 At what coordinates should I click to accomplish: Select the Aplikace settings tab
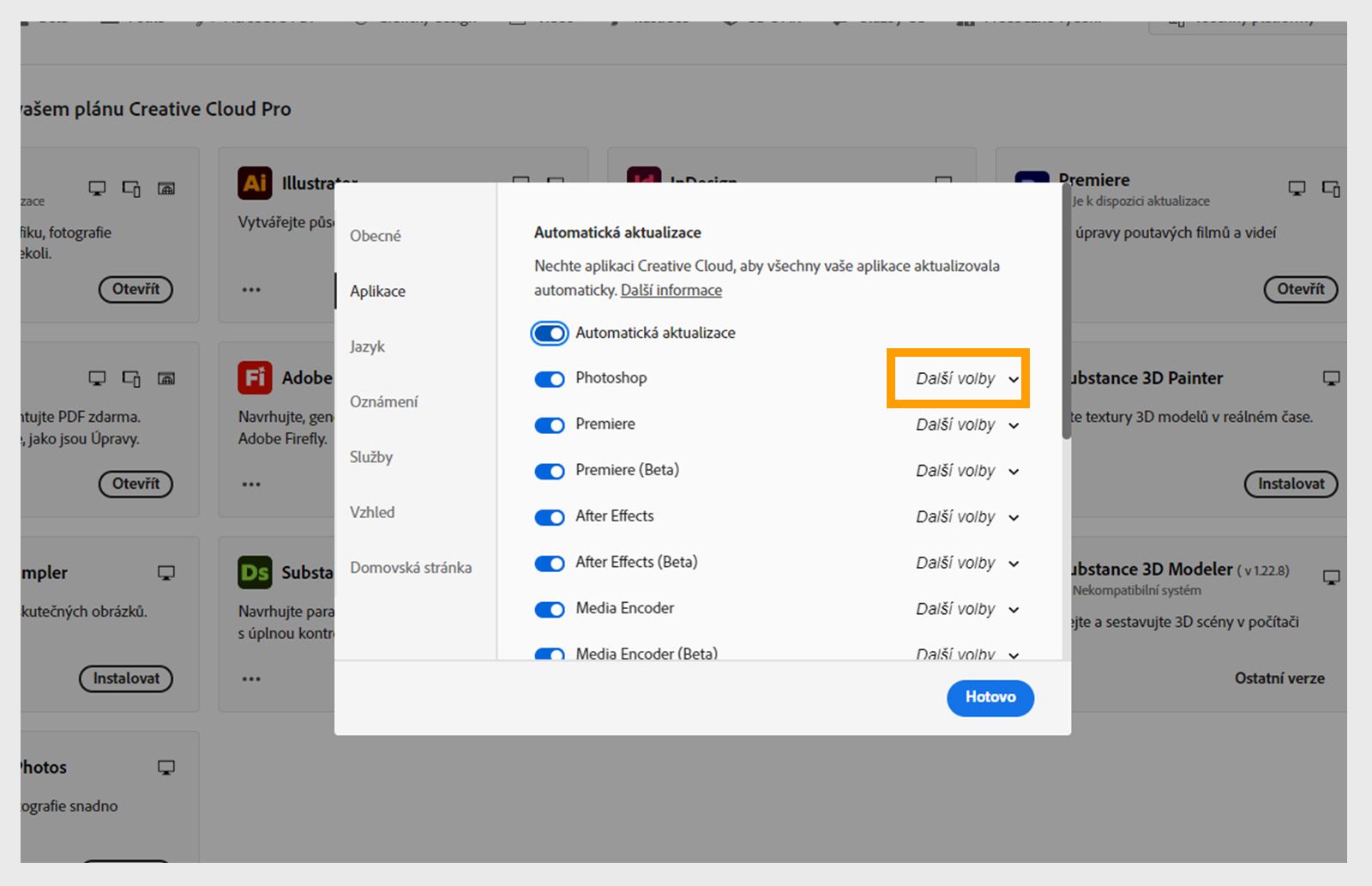377,291
